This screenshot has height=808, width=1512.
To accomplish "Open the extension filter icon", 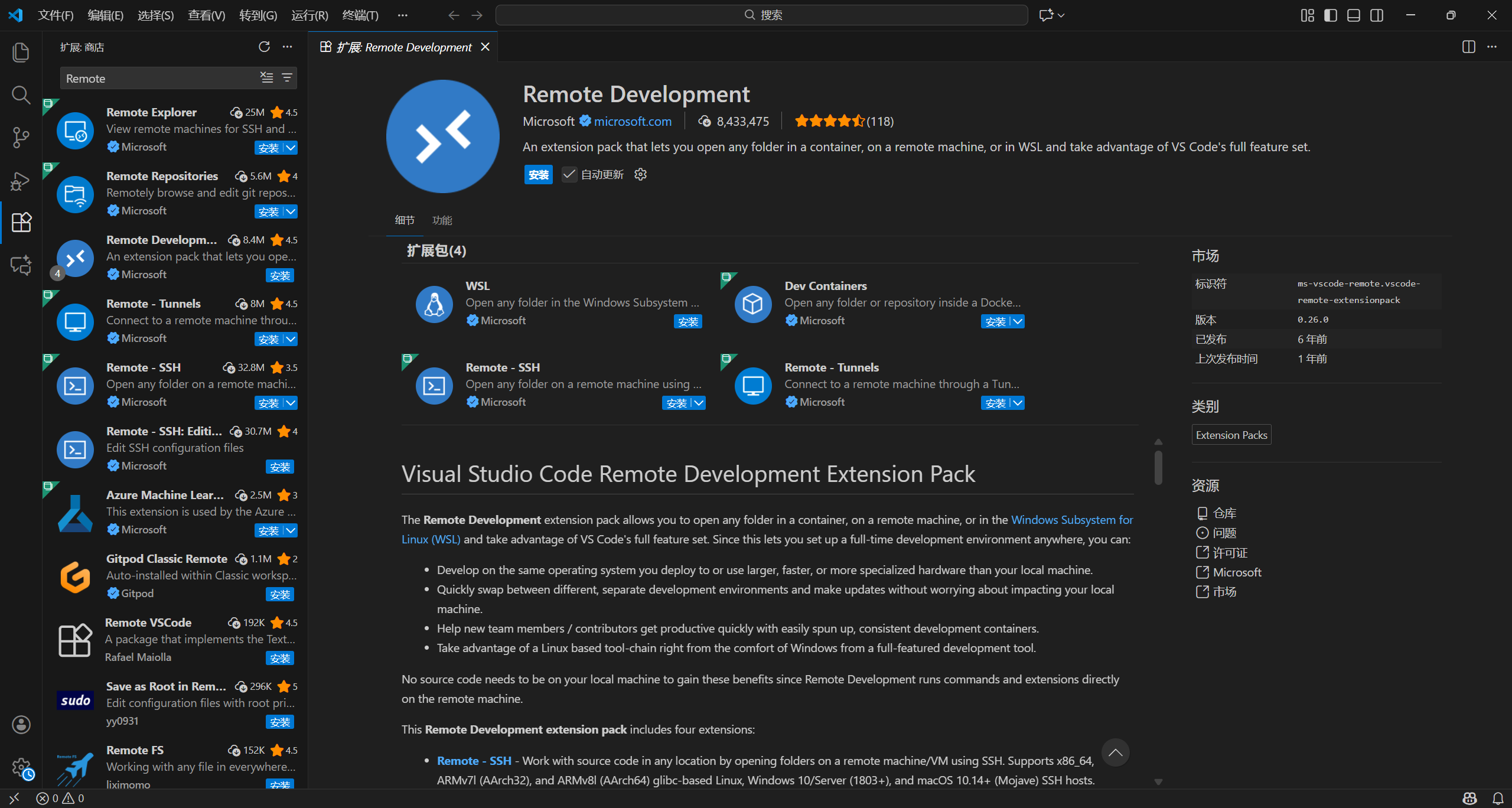I will pyautogui.click(x=287, y=77).
